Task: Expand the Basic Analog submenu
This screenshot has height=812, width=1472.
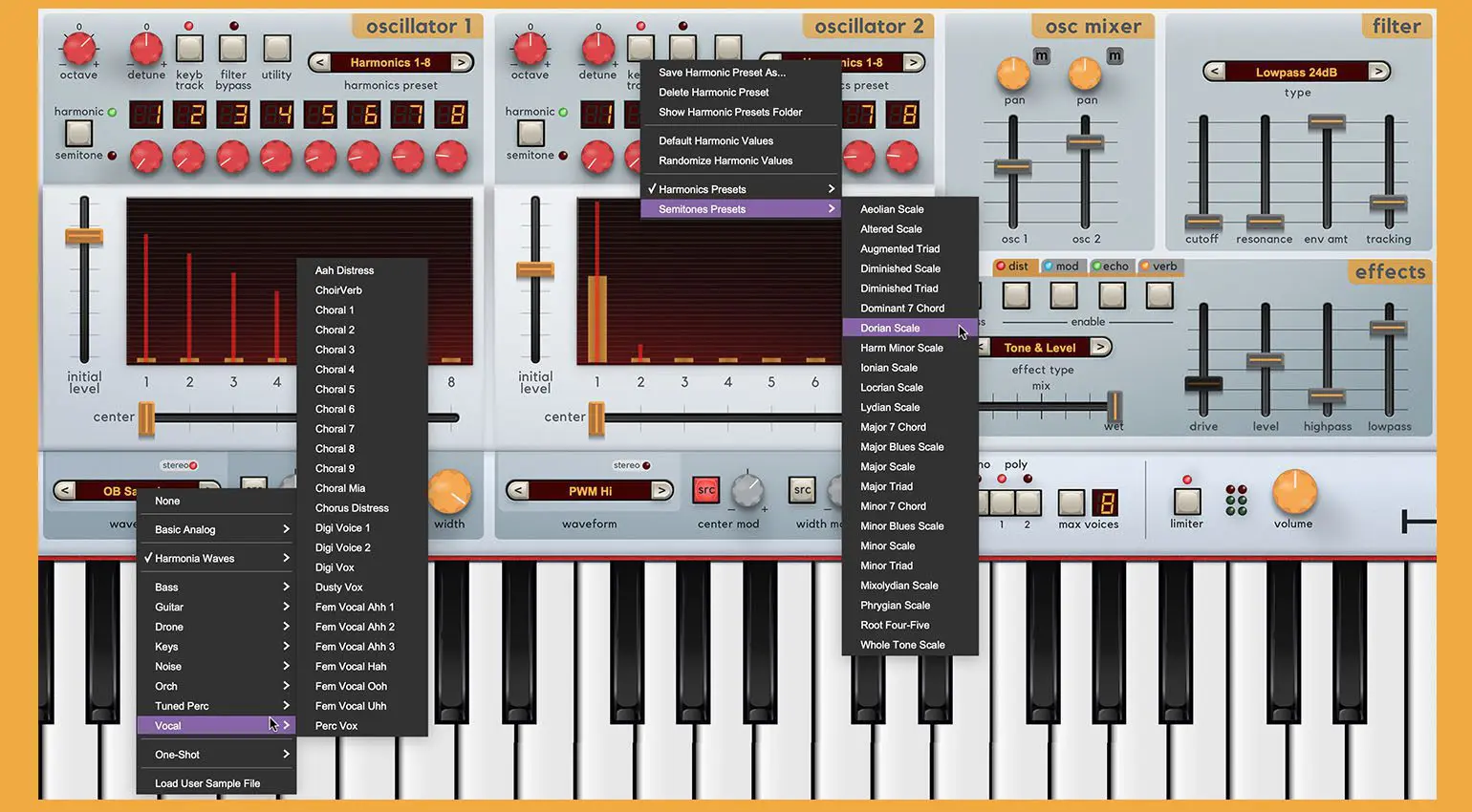Action: (x=216, y=529)
